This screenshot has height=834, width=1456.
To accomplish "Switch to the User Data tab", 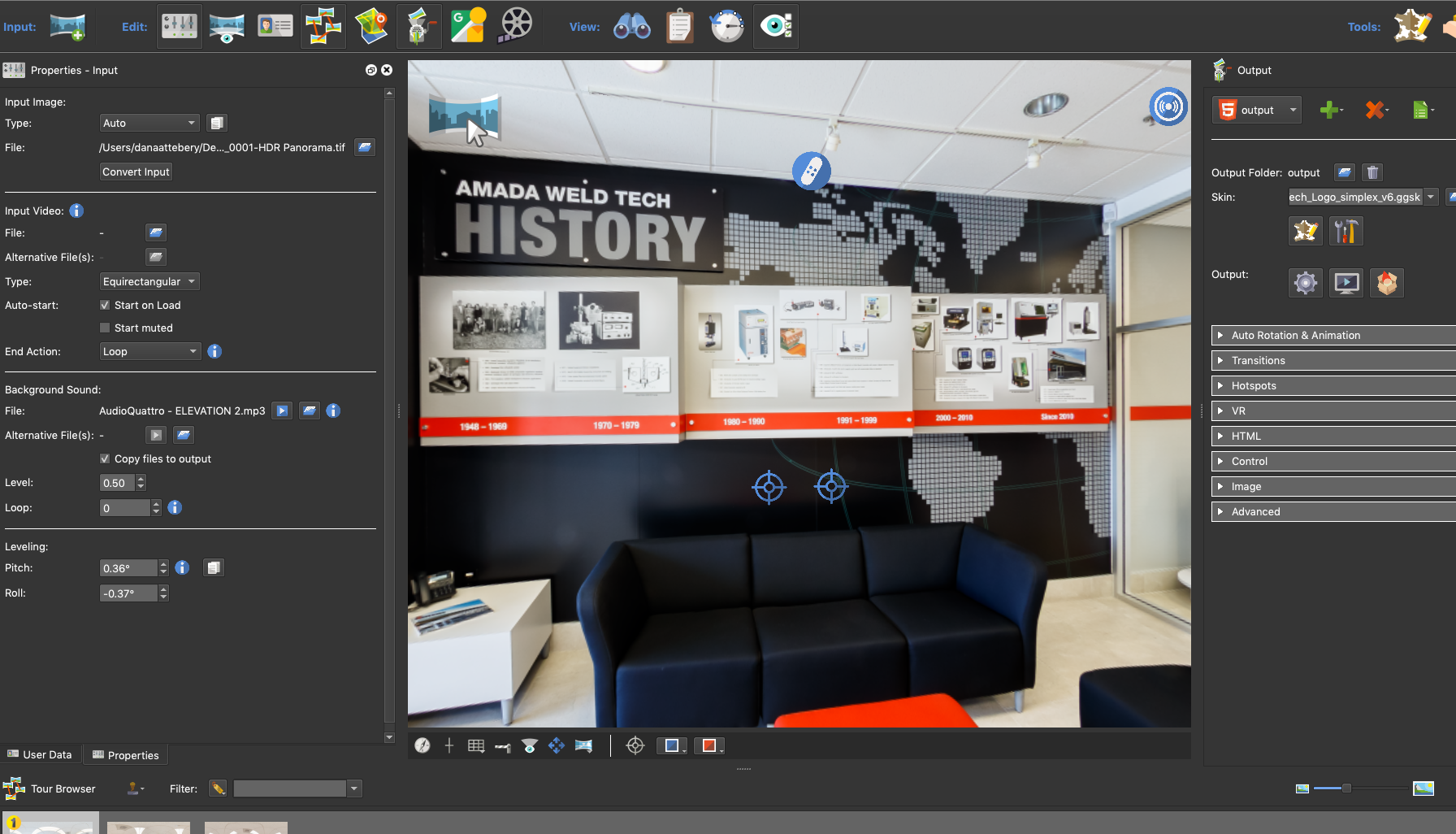I will [40, 755].
